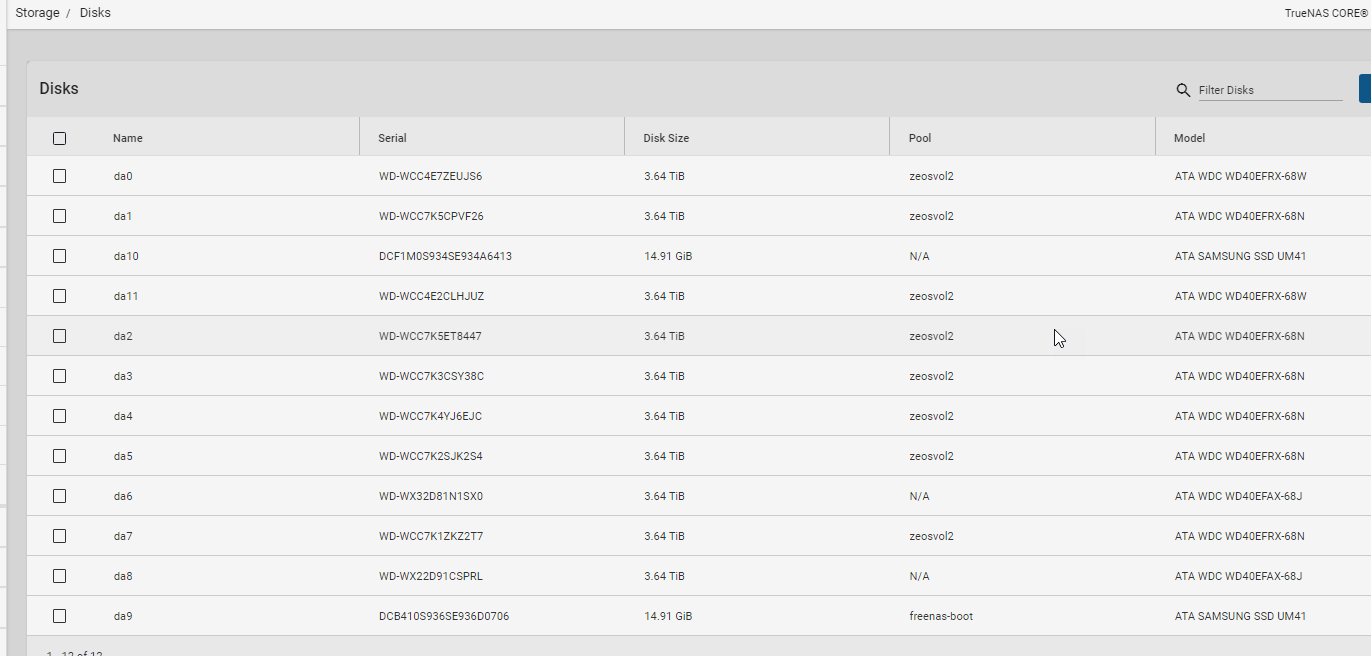Image resolution: width=1371 pixels, height=656 pixels.
Task: Sort by the Pool column header
Action: coord(920,138)
